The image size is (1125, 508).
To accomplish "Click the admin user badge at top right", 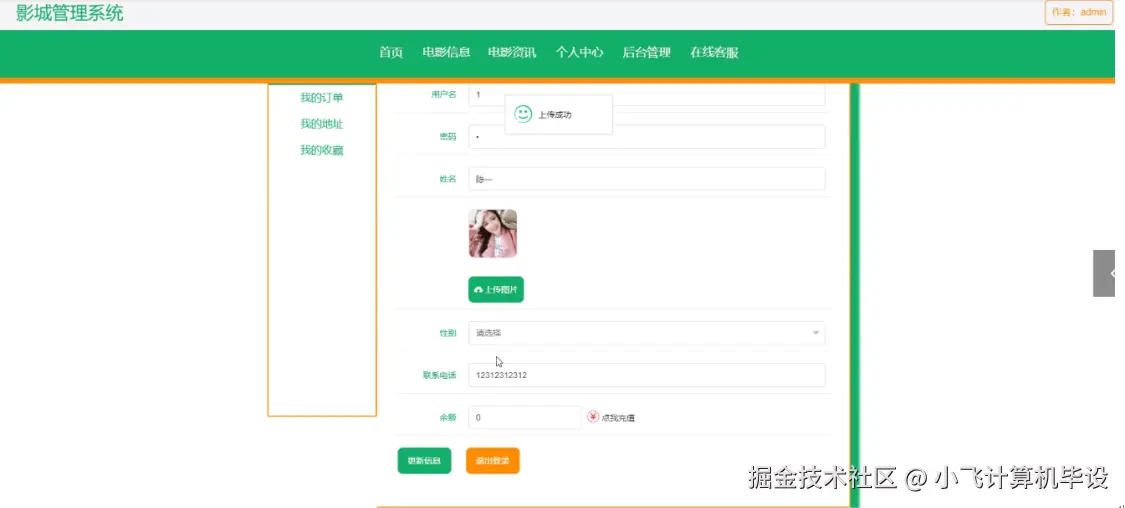I will click(x=1078, y=12).
